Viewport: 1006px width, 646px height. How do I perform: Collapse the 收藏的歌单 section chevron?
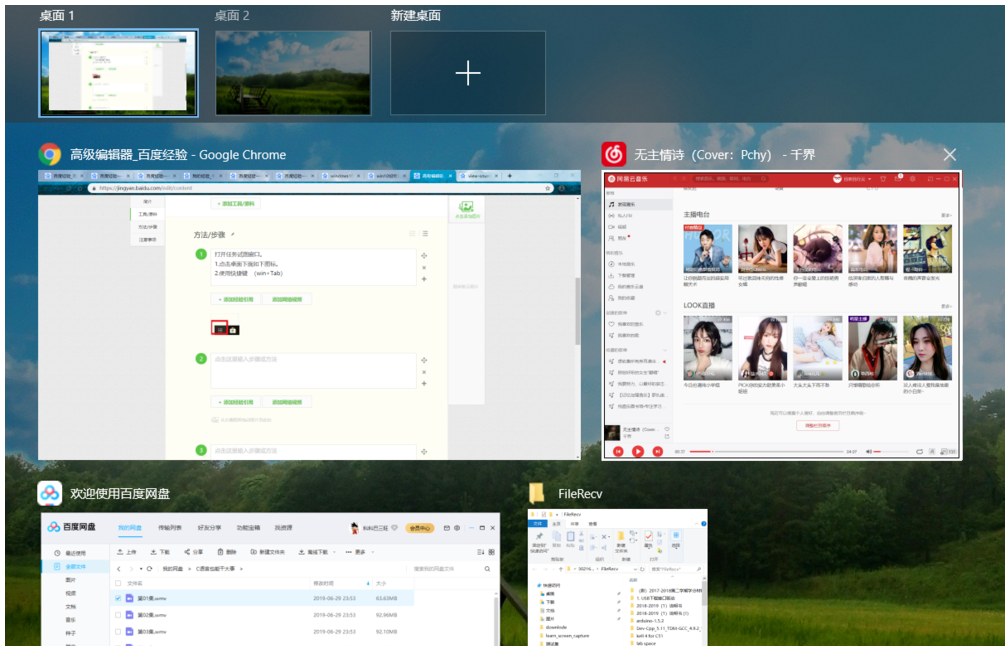point(665,350)
